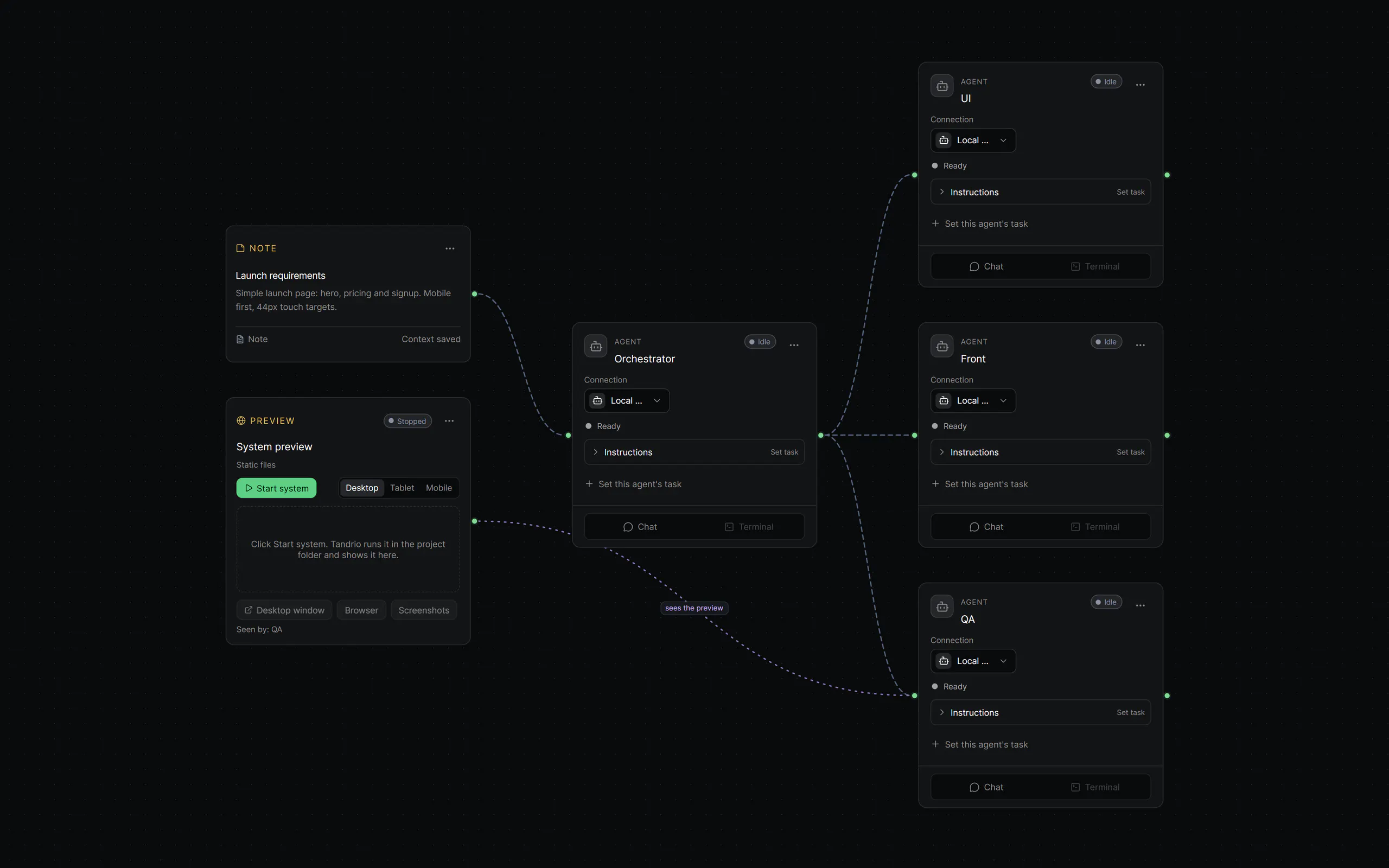The width and height of the screenshot is (1389, 868).
Task: Click the globe icon beside PREVIEW heading
Action: pos(241,421)
